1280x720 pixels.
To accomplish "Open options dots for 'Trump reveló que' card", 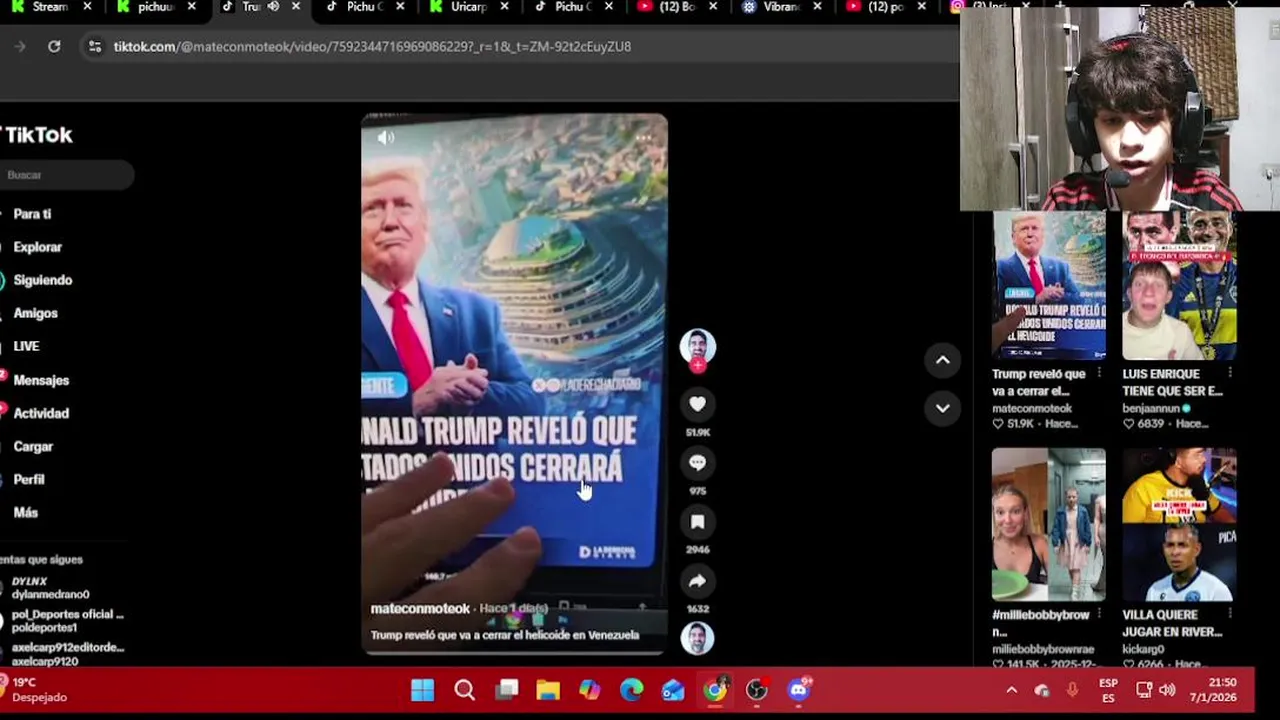I will (1099, 373).
